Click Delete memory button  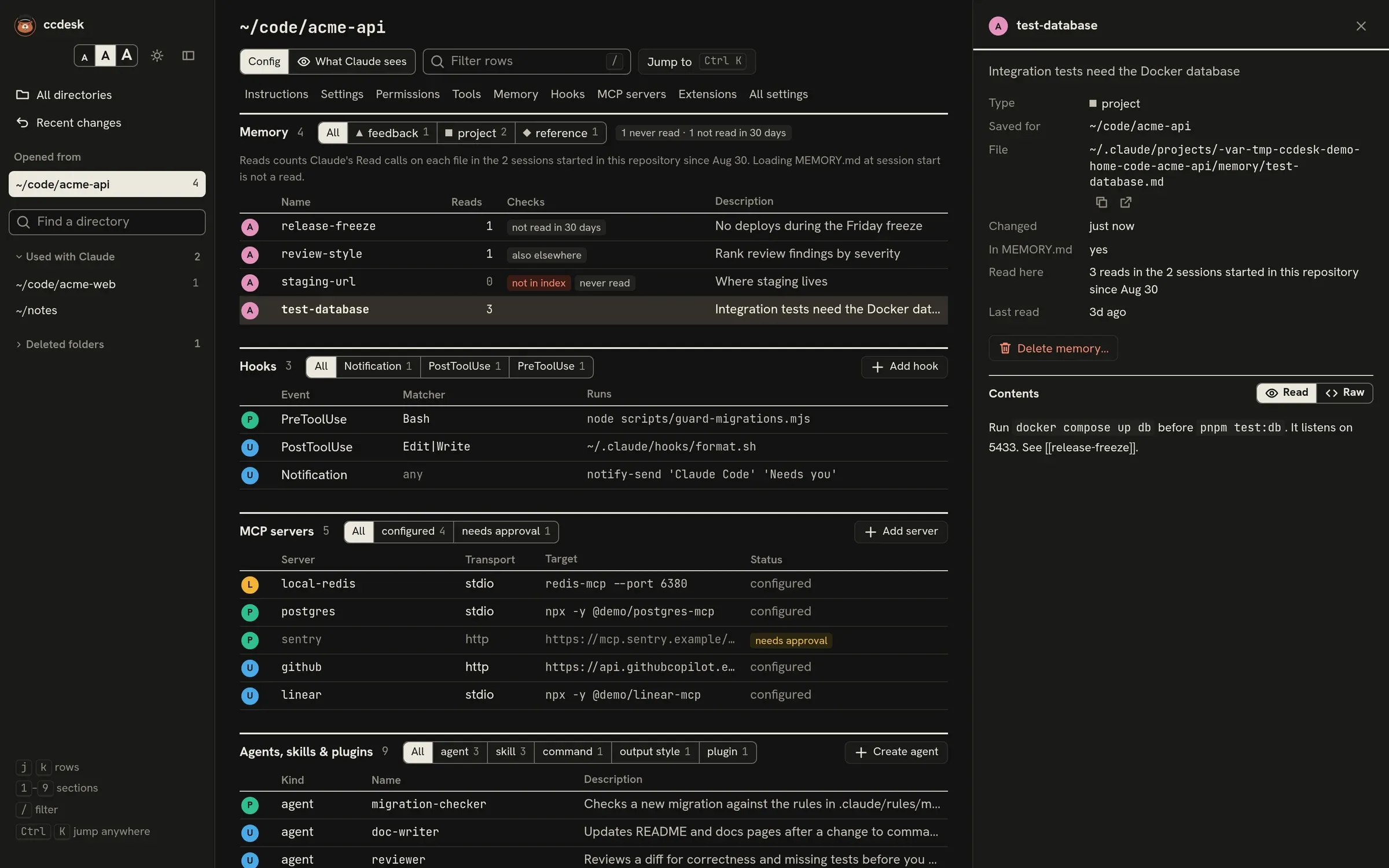coord(1053,348)
